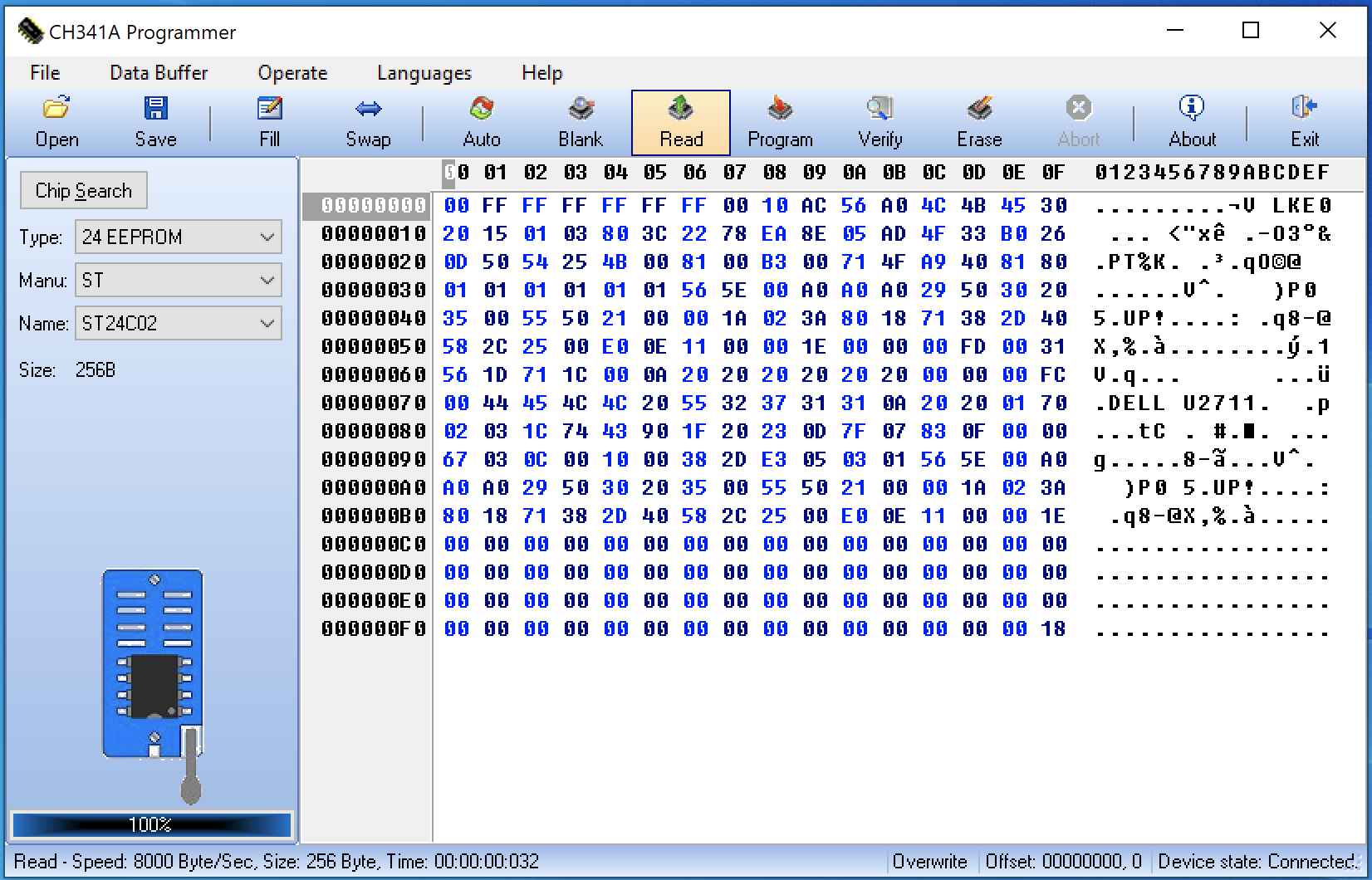Click byte 67 at start of row 90
This screenshot has height=880, width=1372.
coord(456,459)
